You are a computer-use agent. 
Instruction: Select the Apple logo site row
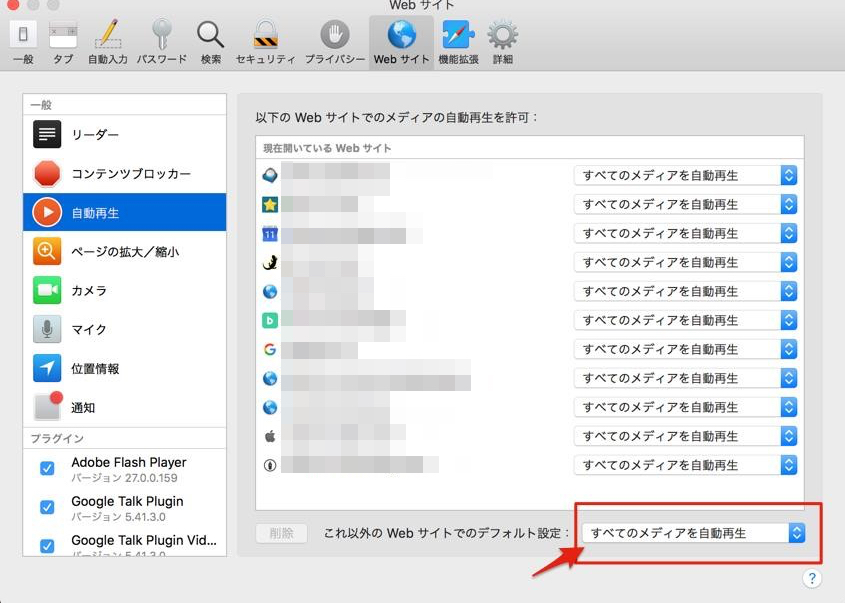tap(530, 436)
